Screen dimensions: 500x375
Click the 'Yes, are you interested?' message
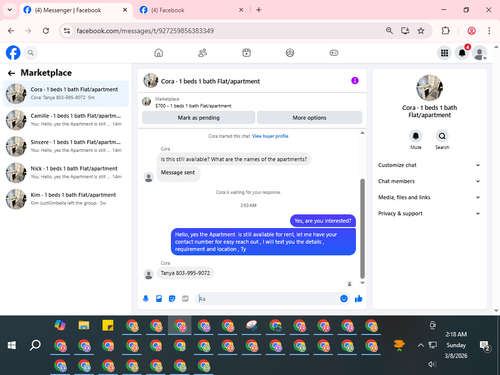pos(323,221)
